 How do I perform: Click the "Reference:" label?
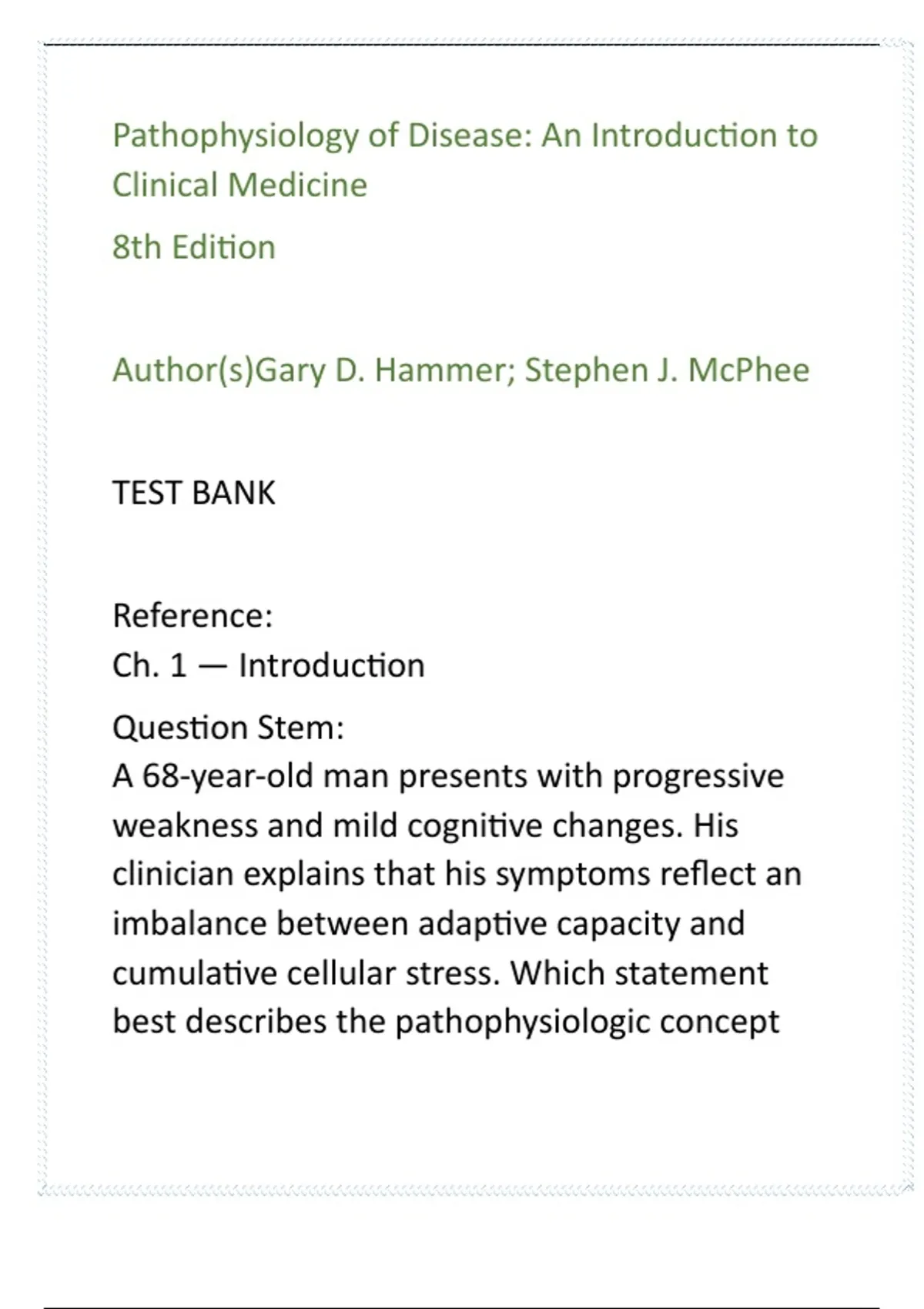192,616
